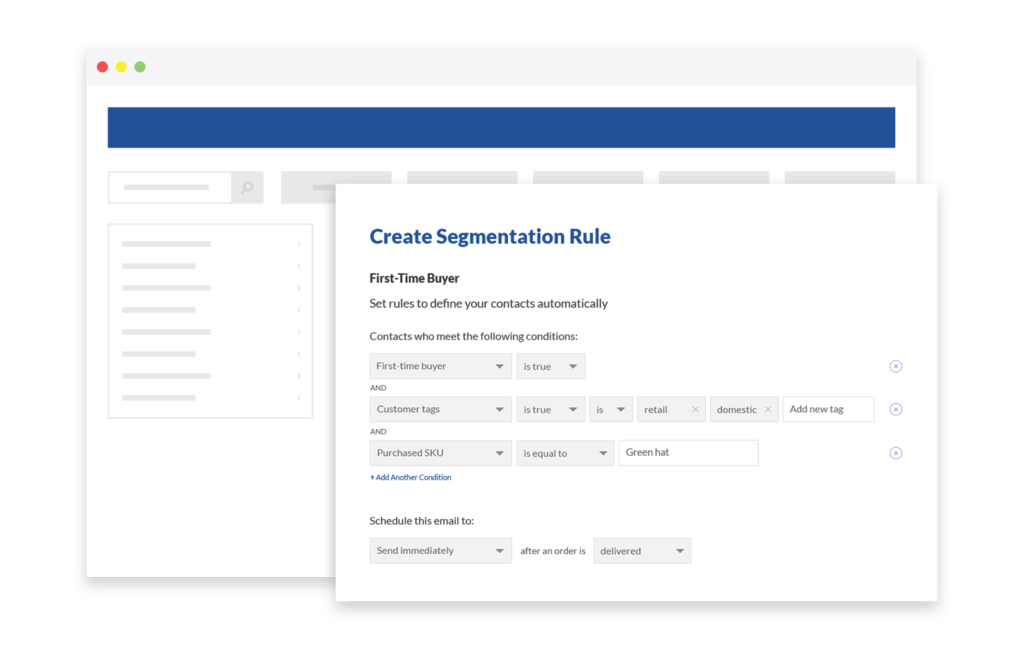Click the chevron beside the last sidebar entry
Viewport: 1024px width, 663px height.
pyautogui.click(x=297, y=399)
